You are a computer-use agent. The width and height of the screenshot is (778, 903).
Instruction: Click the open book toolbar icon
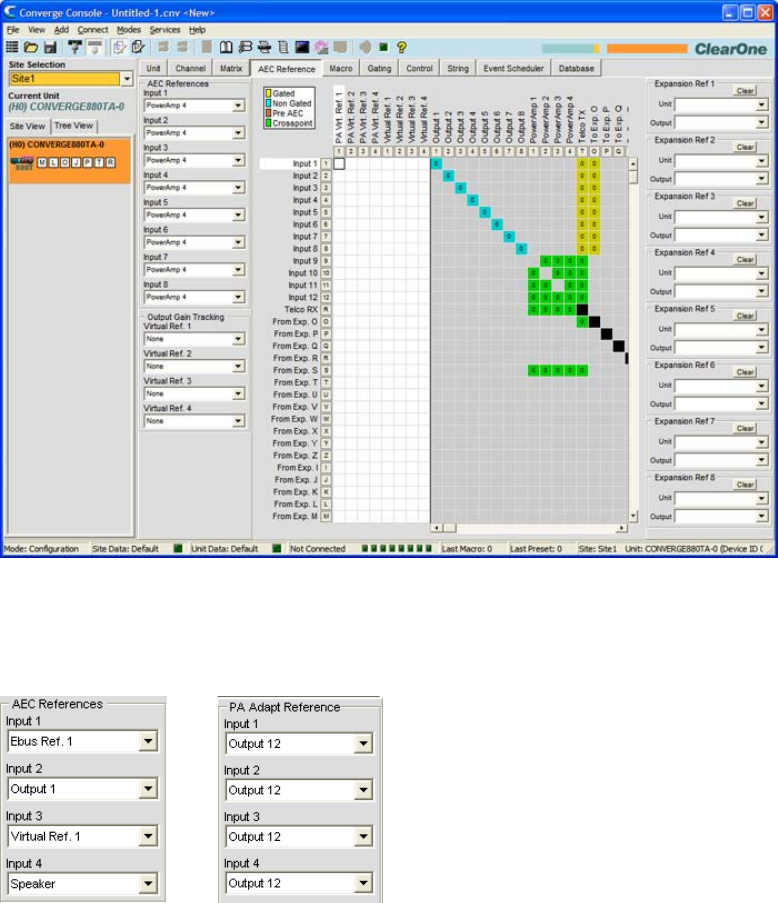click(x=226, y=47)
